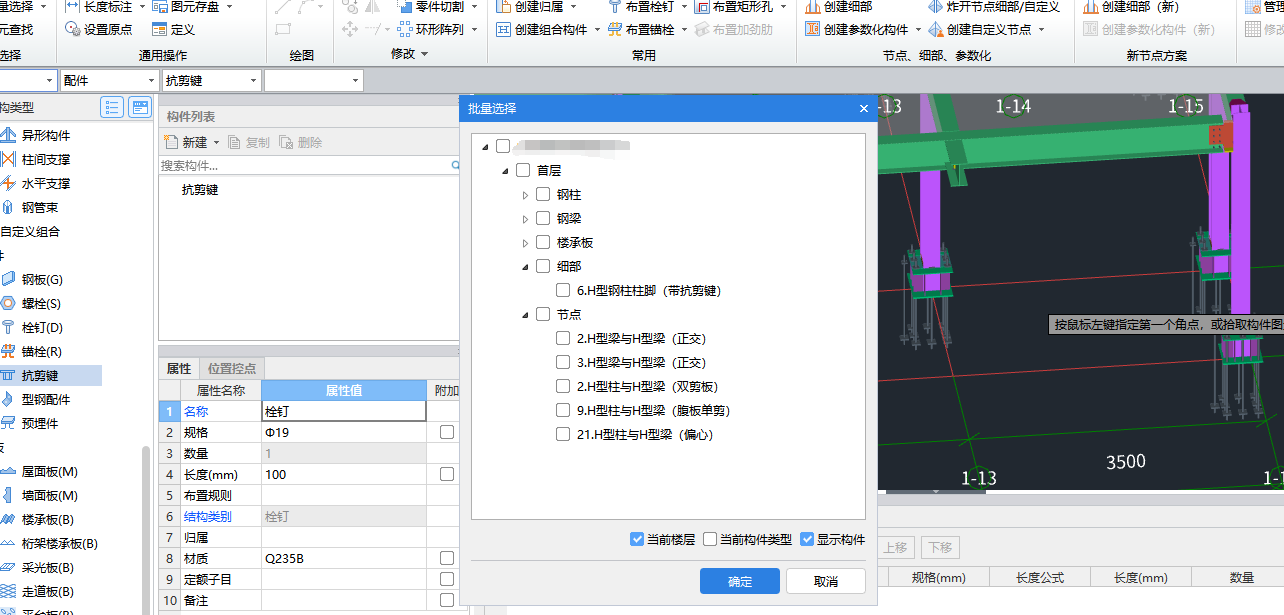The width and height of the screenshot is (1284, 615).
Task: Click the 新建 button in component list
Action: pos(186,143)
